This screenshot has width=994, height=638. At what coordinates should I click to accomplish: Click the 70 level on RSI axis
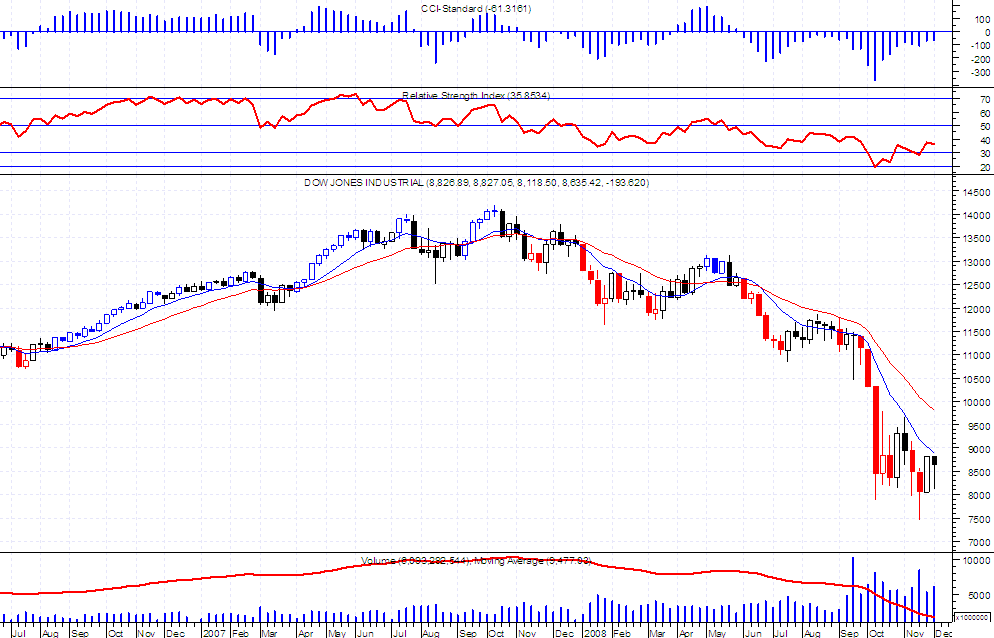[x=984, y=100]
